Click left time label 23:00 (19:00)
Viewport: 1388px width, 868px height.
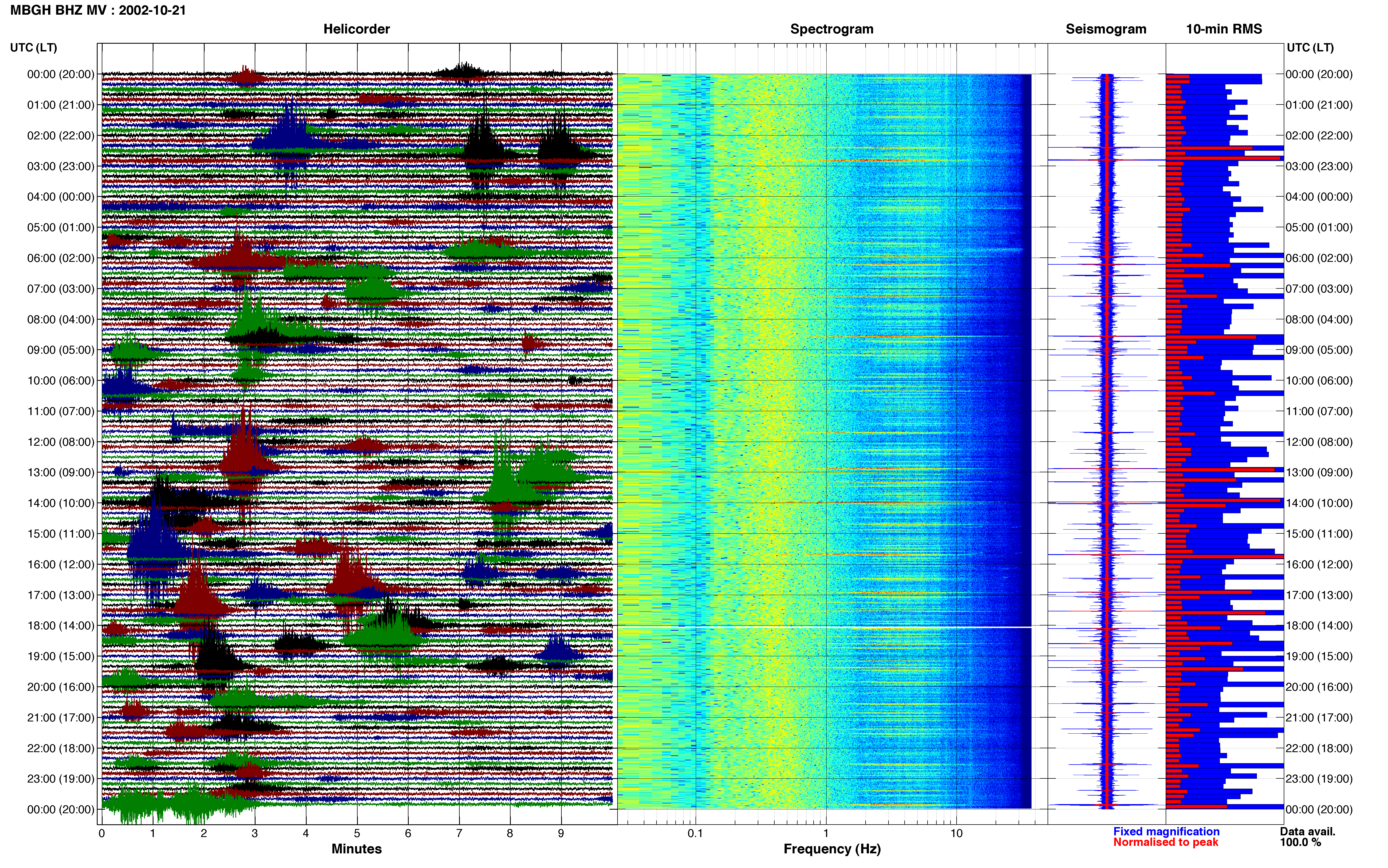[61, 779]
